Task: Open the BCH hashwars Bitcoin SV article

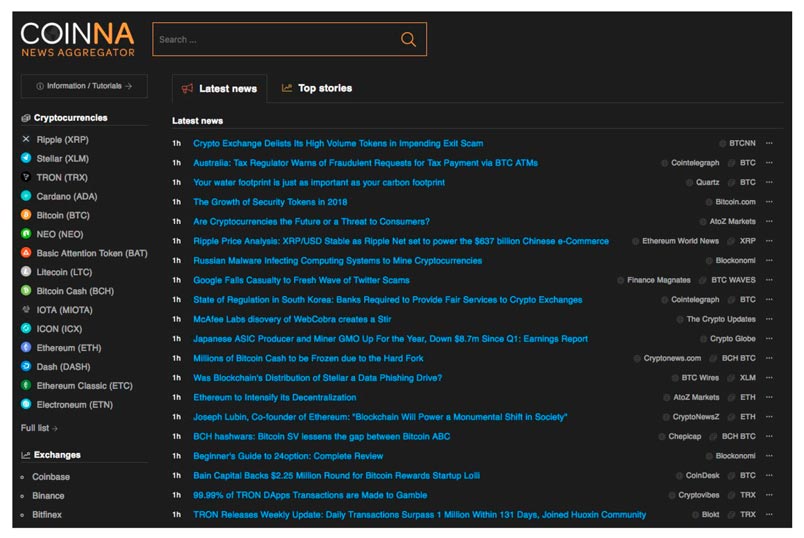Action: [321, 436]
